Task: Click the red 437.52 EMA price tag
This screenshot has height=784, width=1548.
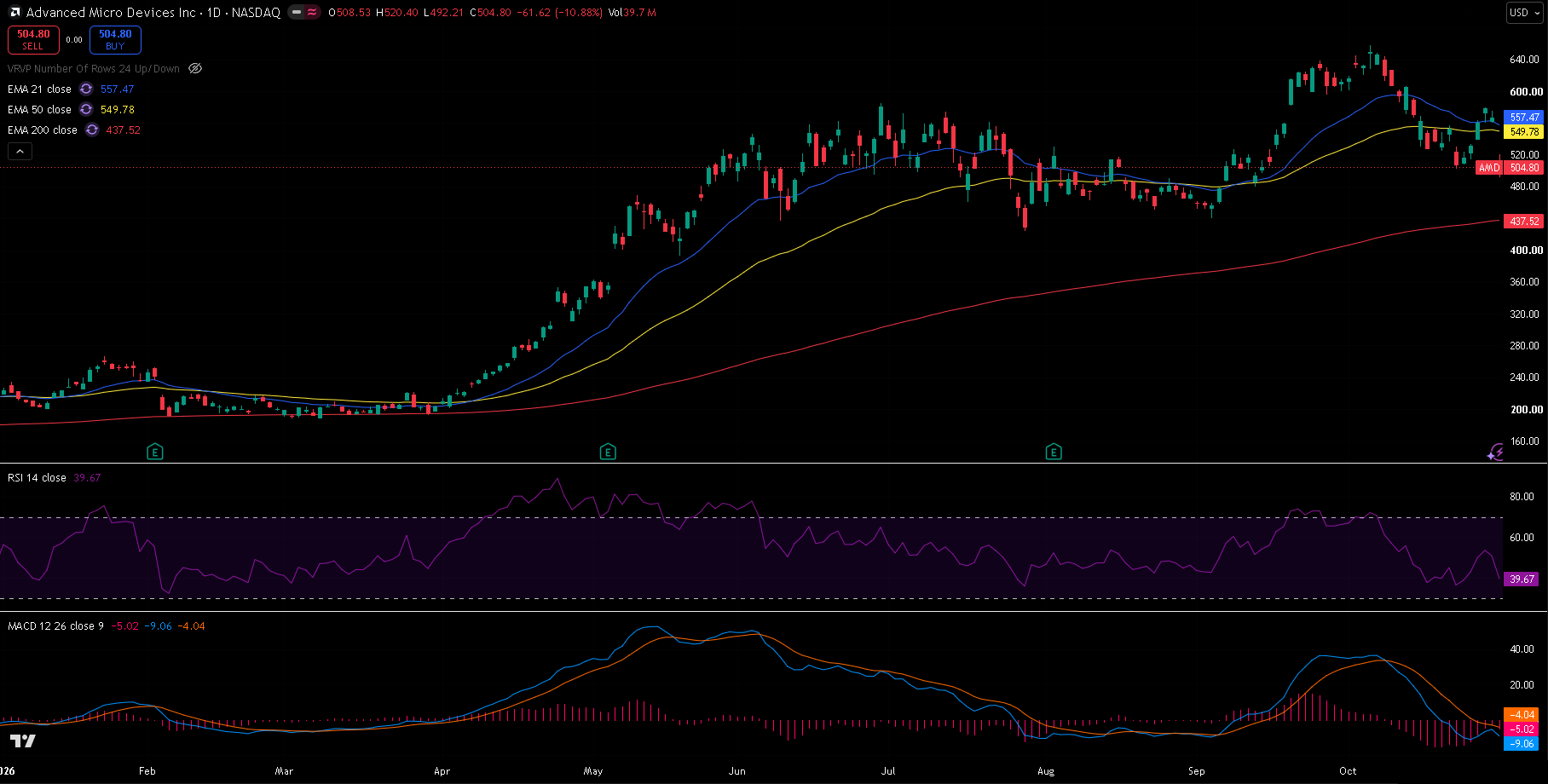Action: [1524, 222]
